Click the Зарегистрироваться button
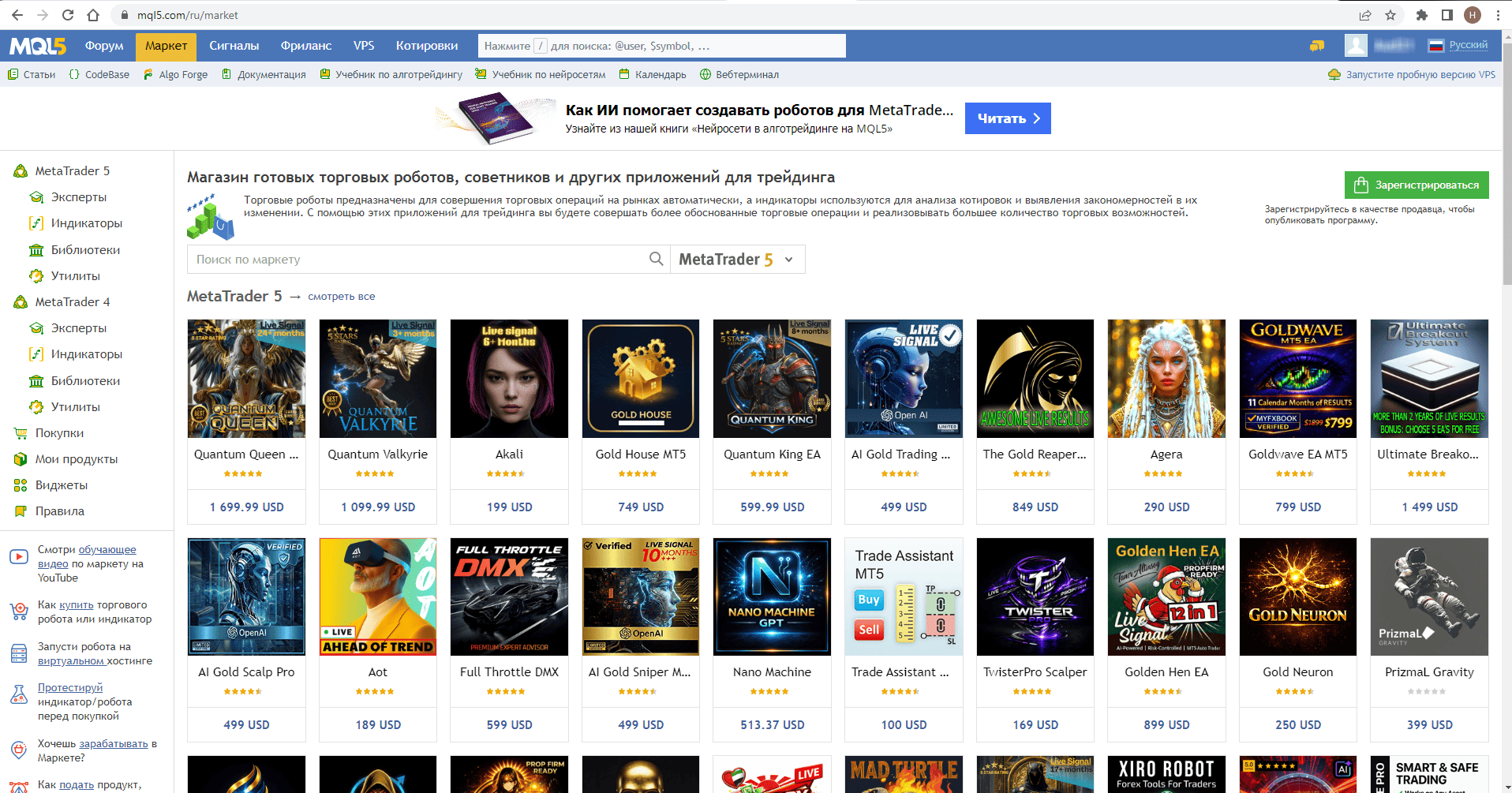1512x793 pixels. (1417, 185)
